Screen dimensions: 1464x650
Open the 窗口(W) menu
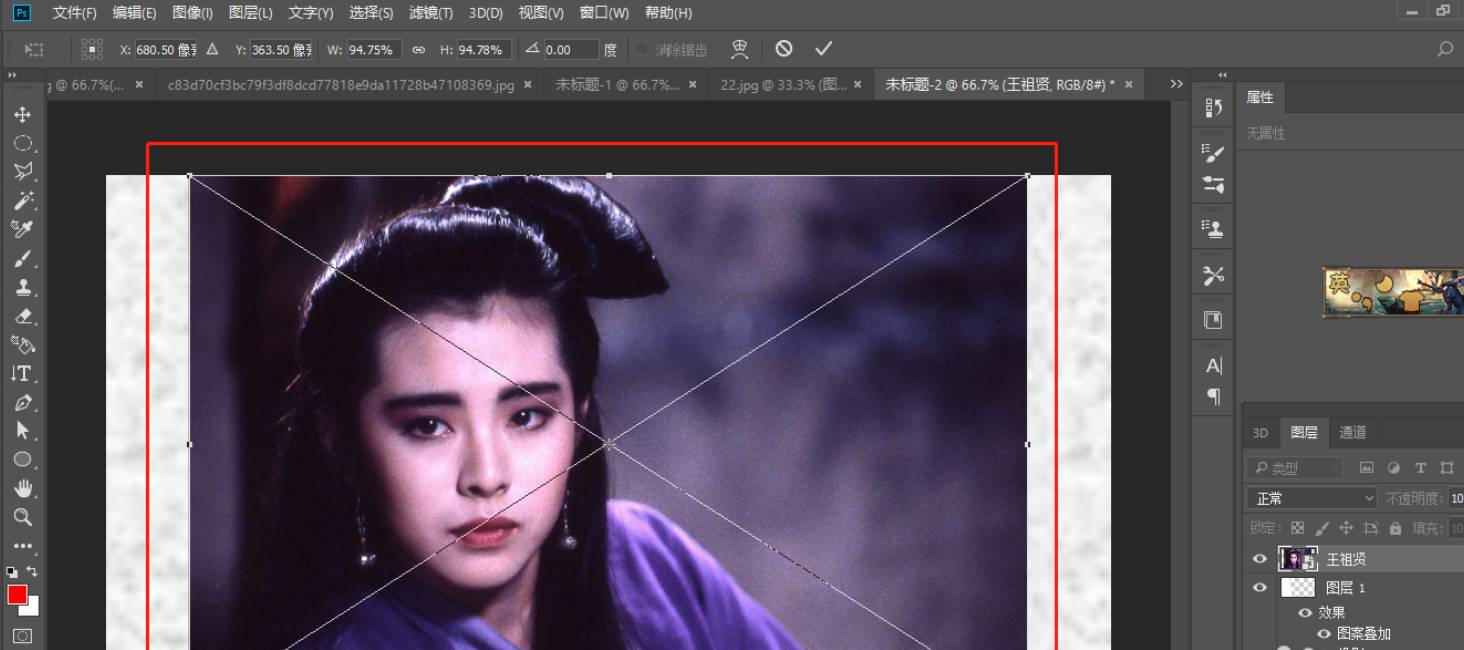click(x=604, y=13)
